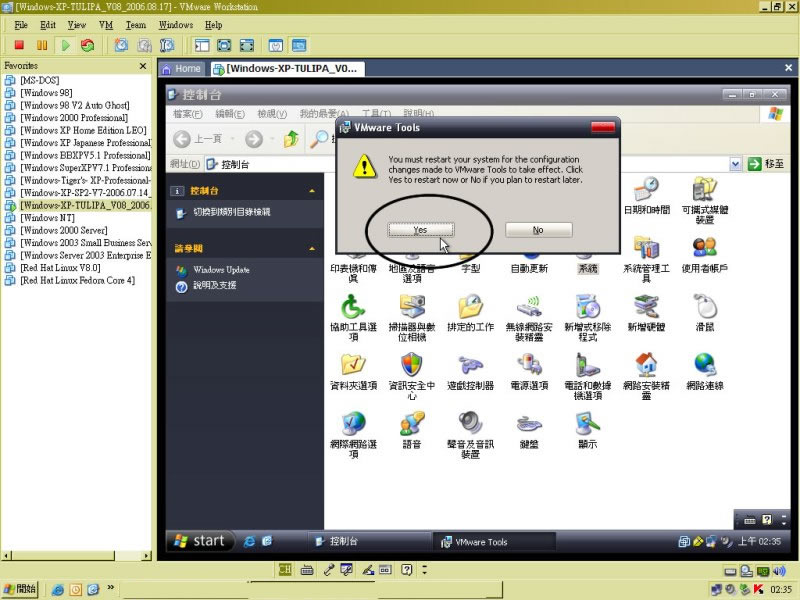Click the 移至 Go button
This screenshot has height=600, width=800.
(x=766, y=164)
